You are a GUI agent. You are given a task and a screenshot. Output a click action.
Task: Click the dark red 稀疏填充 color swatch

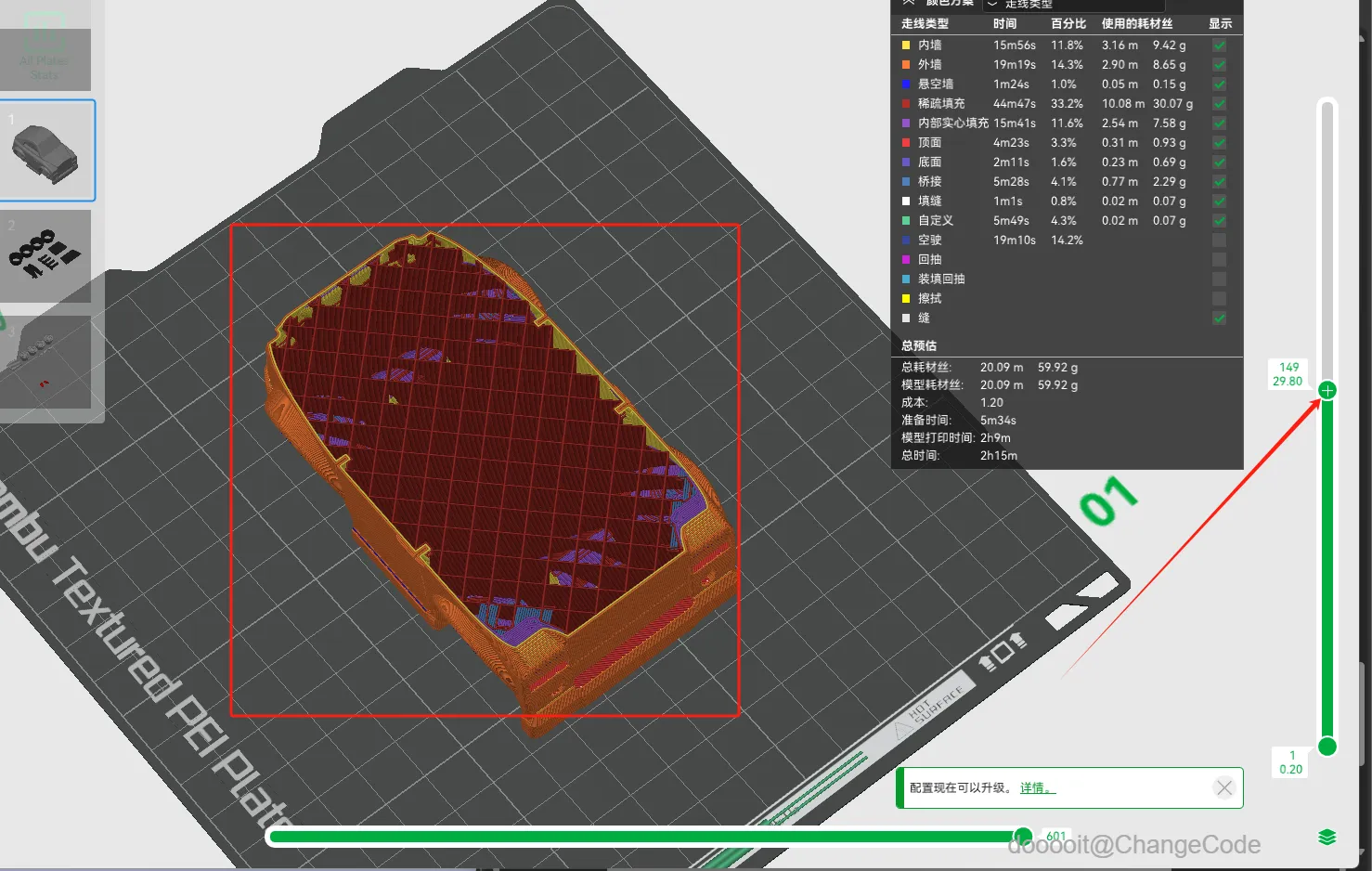(906, 103)
